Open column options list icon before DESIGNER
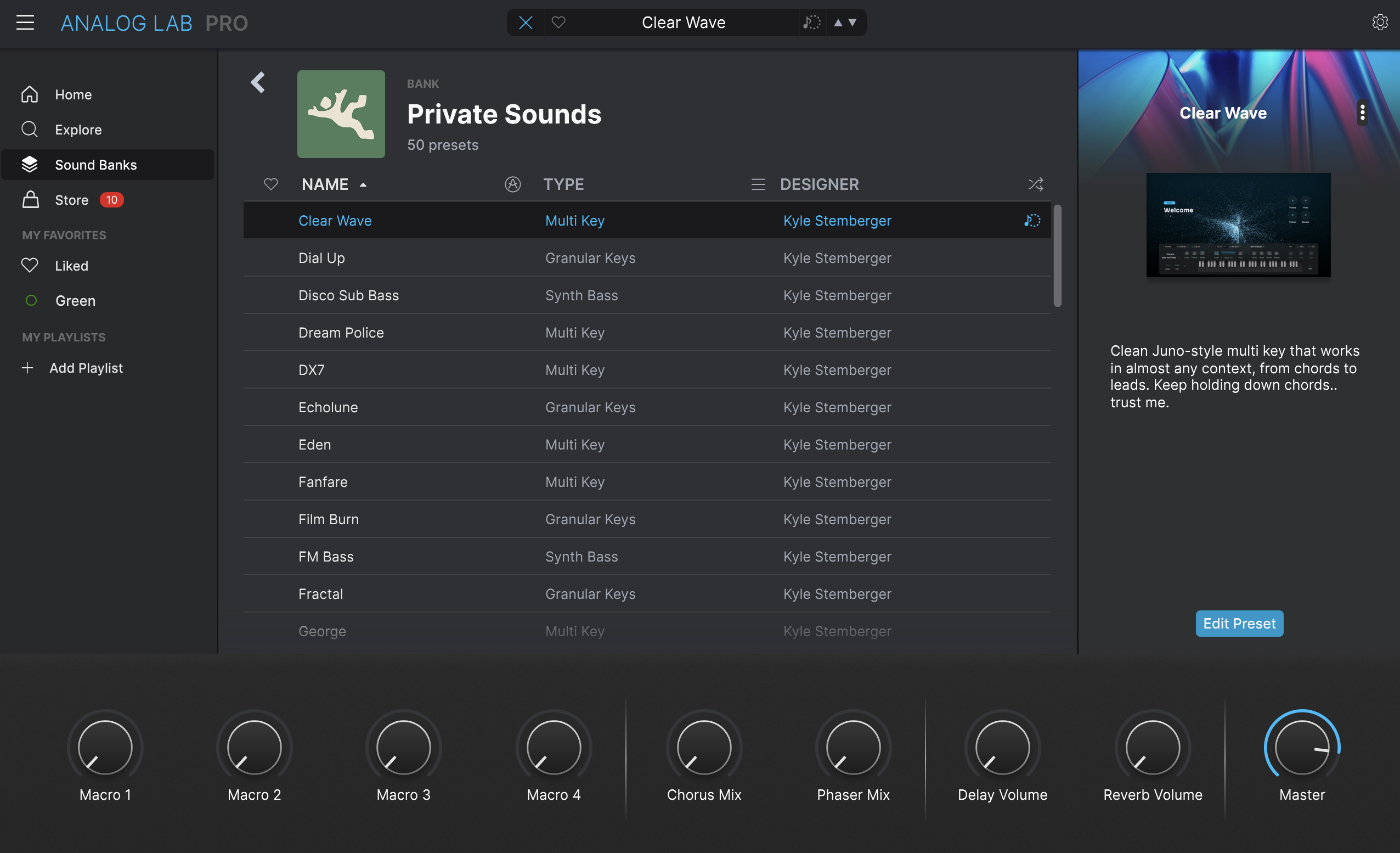 point(758,184)
